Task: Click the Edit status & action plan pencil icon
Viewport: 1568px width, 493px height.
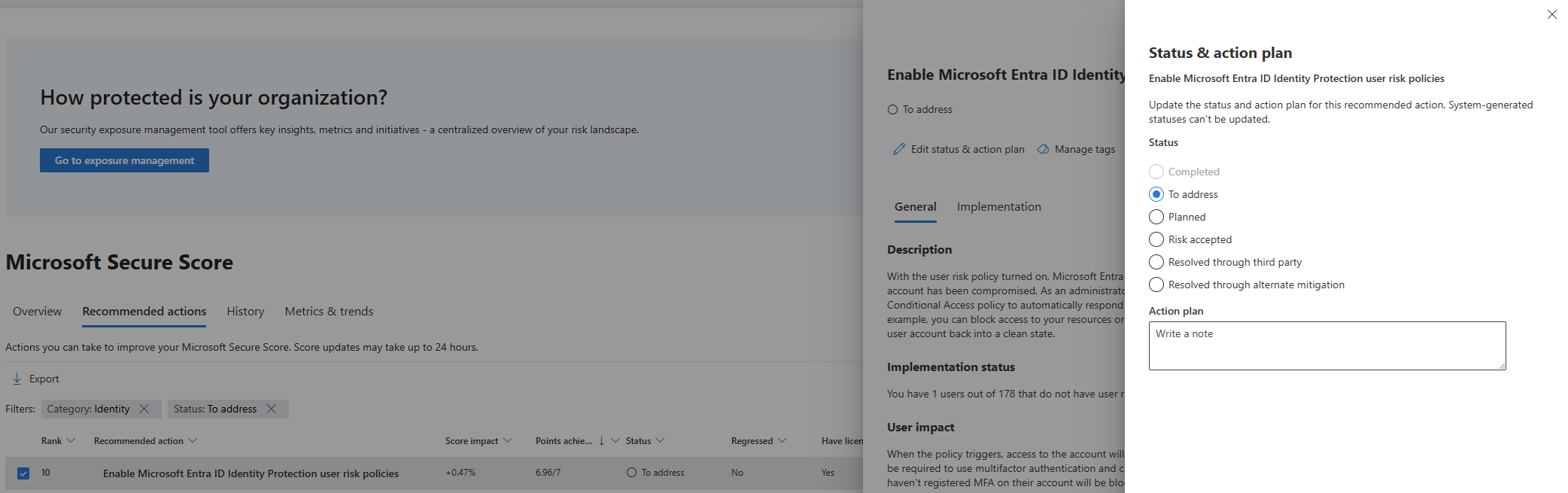Action: (x=898, y=149)
